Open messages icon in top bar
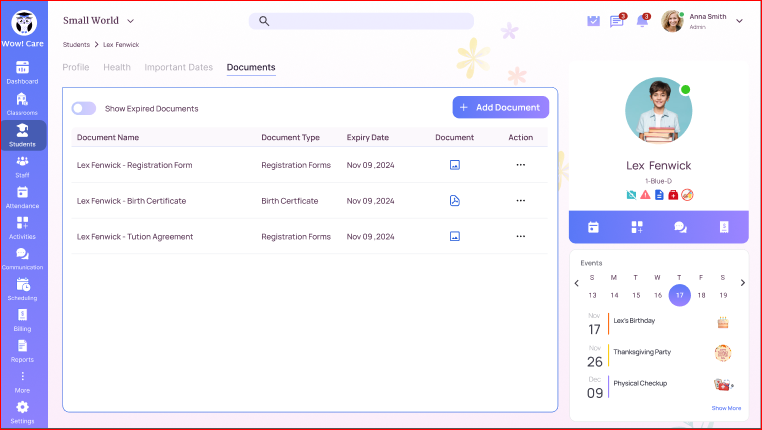The width and height of the screenshot is (762, 430). [617, 21]
